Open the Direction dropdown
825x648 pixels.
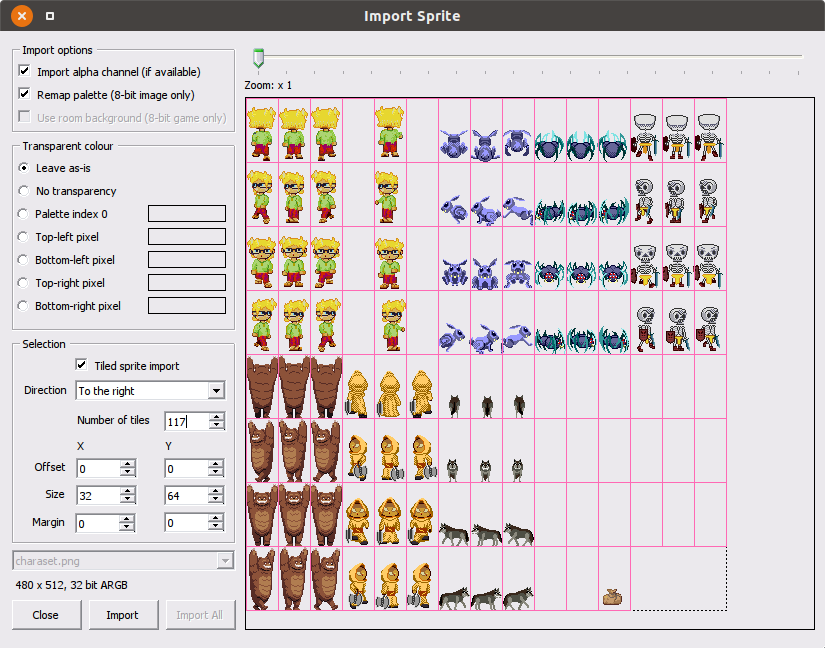coord(216,391)
